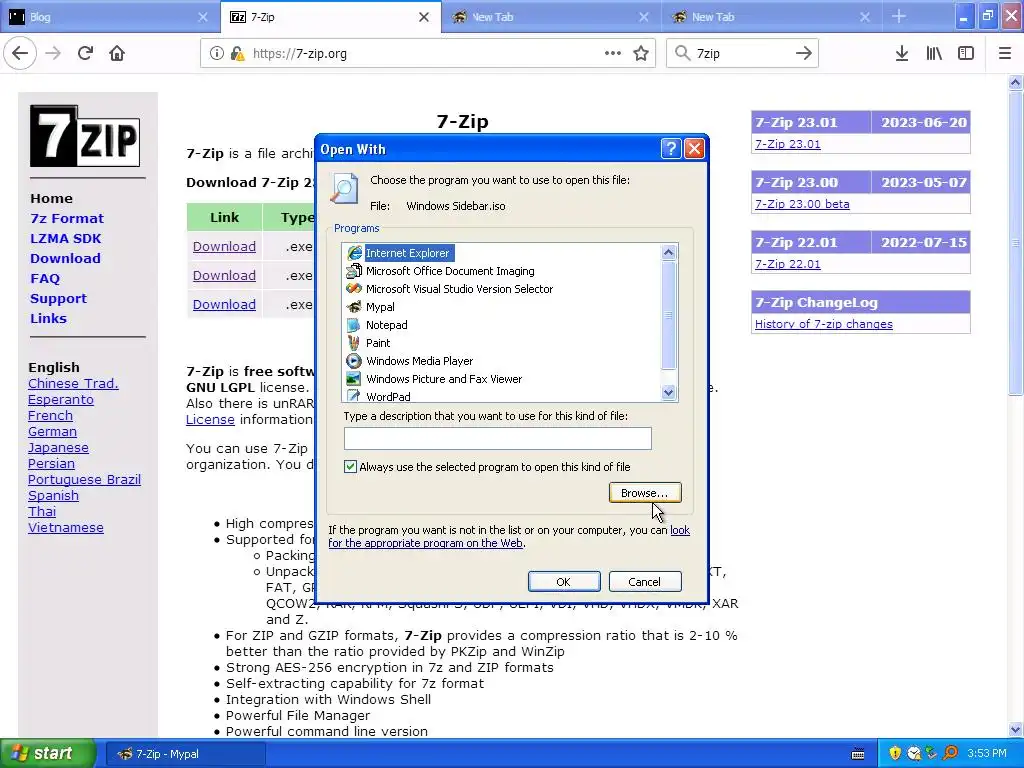Open the hamburger application menu
Image resolution: width=1024 pixels, height=768 pixels.
(1005, 54)
